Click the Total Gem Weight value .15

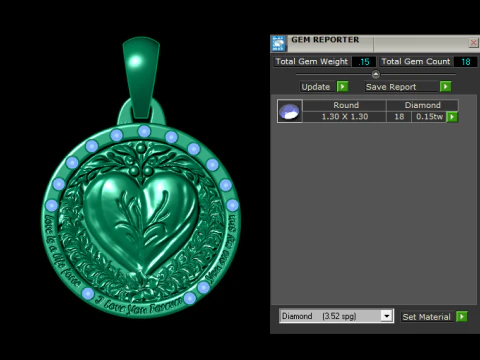tap(364, 62)
